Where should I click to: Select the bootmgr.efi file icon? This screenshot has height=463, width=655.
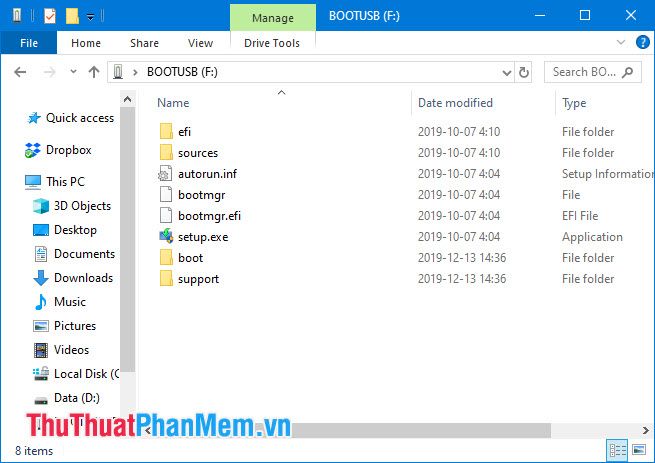[x=166, y=216]
